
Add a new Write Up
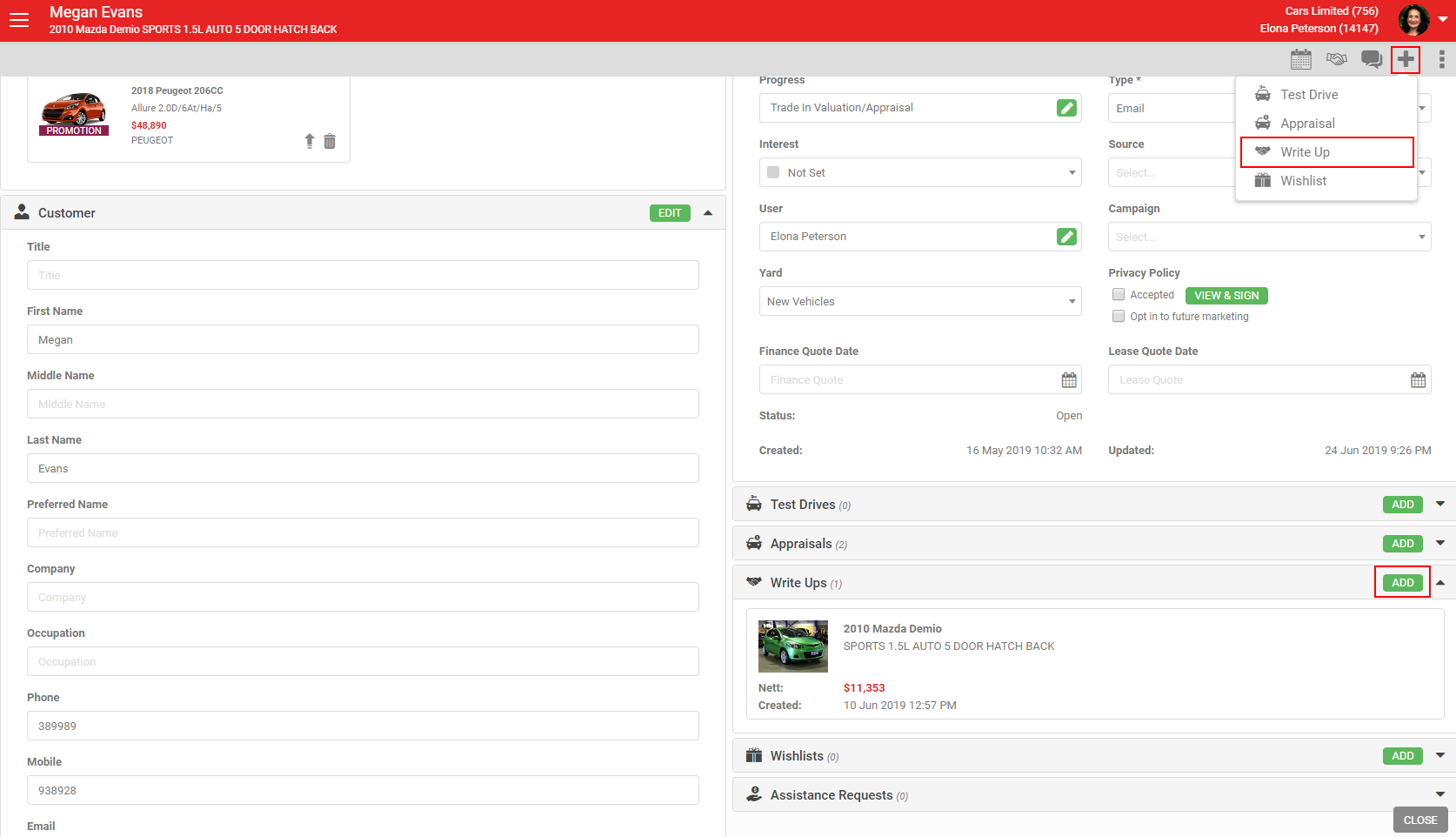(x=1403, y=583)
